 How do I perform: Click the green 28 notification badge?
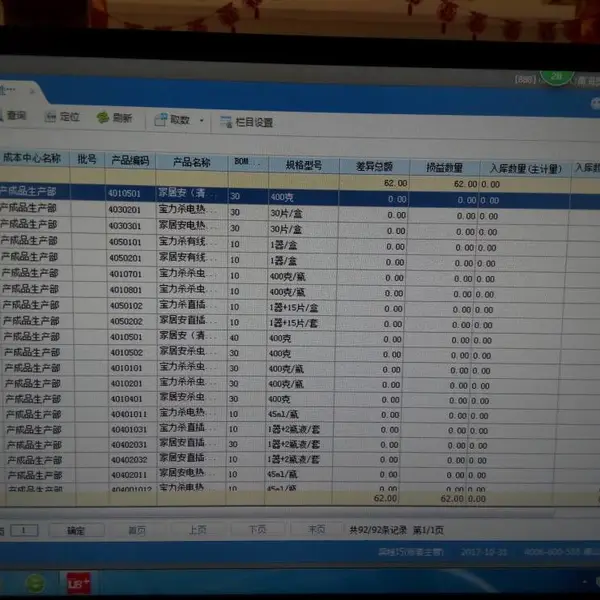click(x=556, y=77)
